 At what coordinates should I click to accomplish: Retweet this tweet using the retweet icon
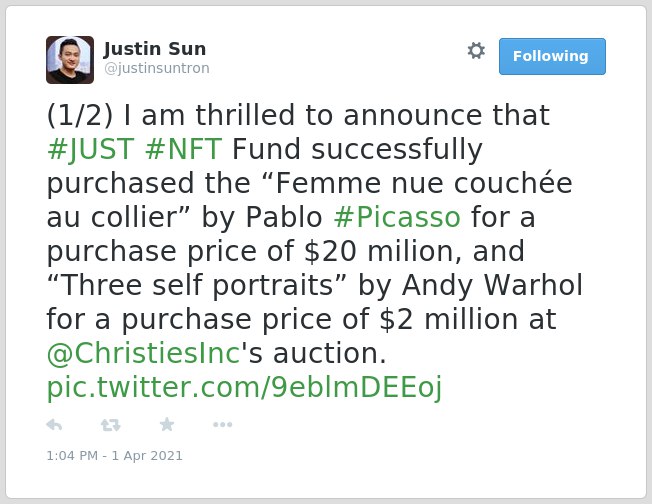(111, 425)
